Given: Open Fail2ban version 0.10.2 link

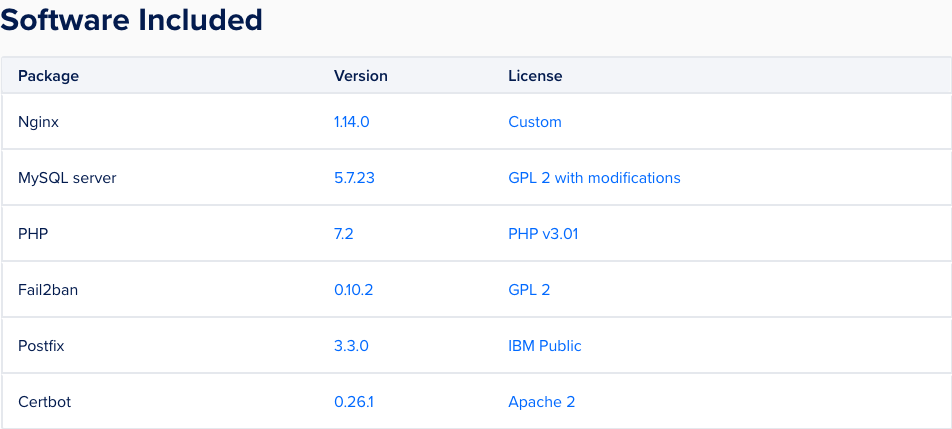Looking at the screenshot, I should click(x=353, y=290).
